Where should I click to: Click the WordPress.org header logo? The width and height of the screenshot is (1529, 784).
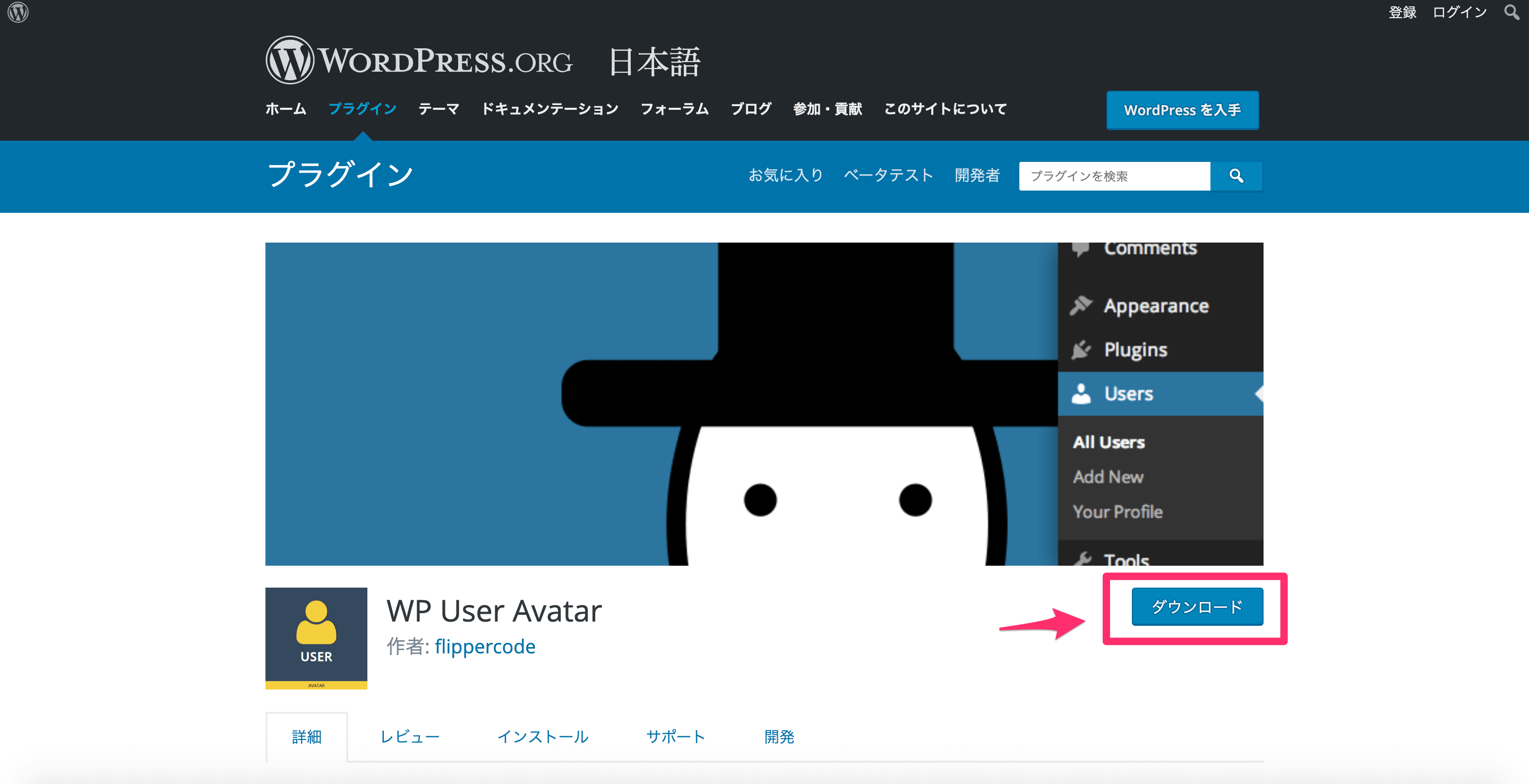tap(419, 61)
